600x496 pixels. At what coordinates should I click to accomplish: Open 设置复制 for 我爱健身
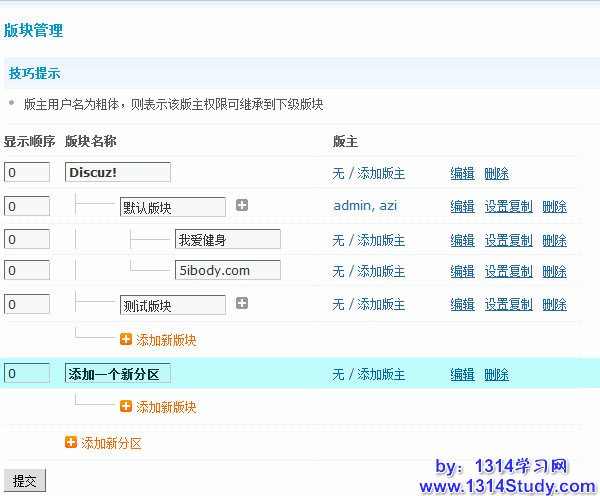pyautogui.click(x=508, y=240)
